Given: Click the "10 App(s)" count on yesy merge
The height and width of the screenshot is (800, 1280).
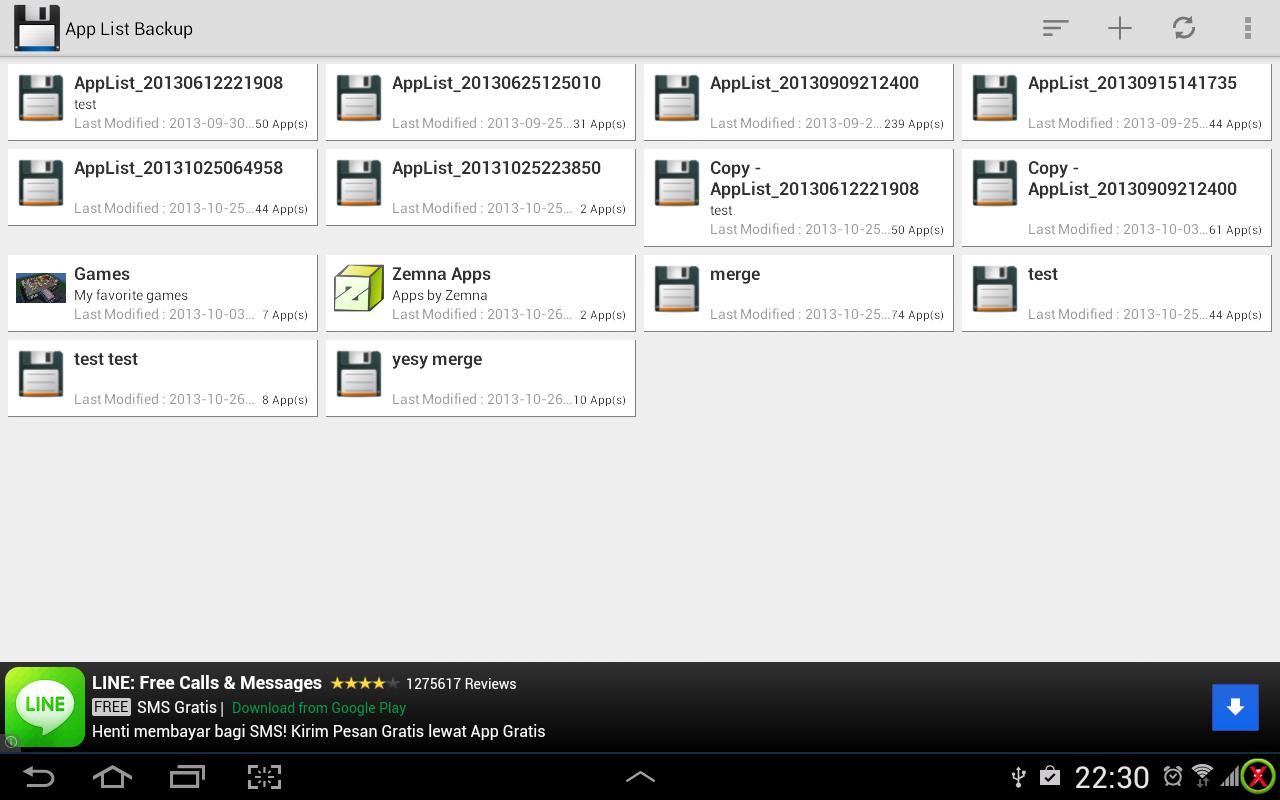Looking at the screenshot, I should pos(599,400).
